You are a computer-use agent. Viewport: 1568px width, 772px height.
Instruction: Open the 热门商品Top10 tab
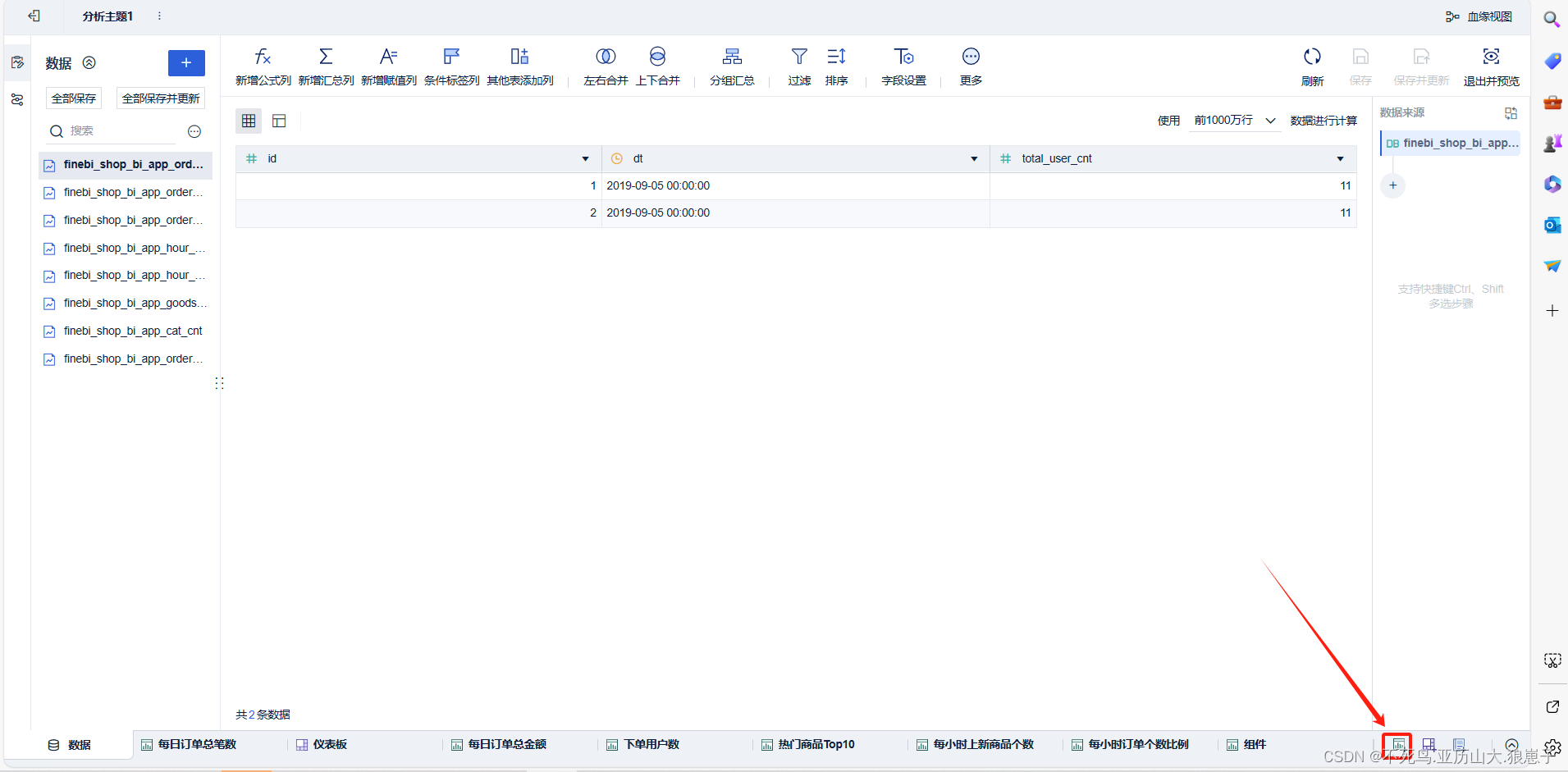[x=808, y=744]
